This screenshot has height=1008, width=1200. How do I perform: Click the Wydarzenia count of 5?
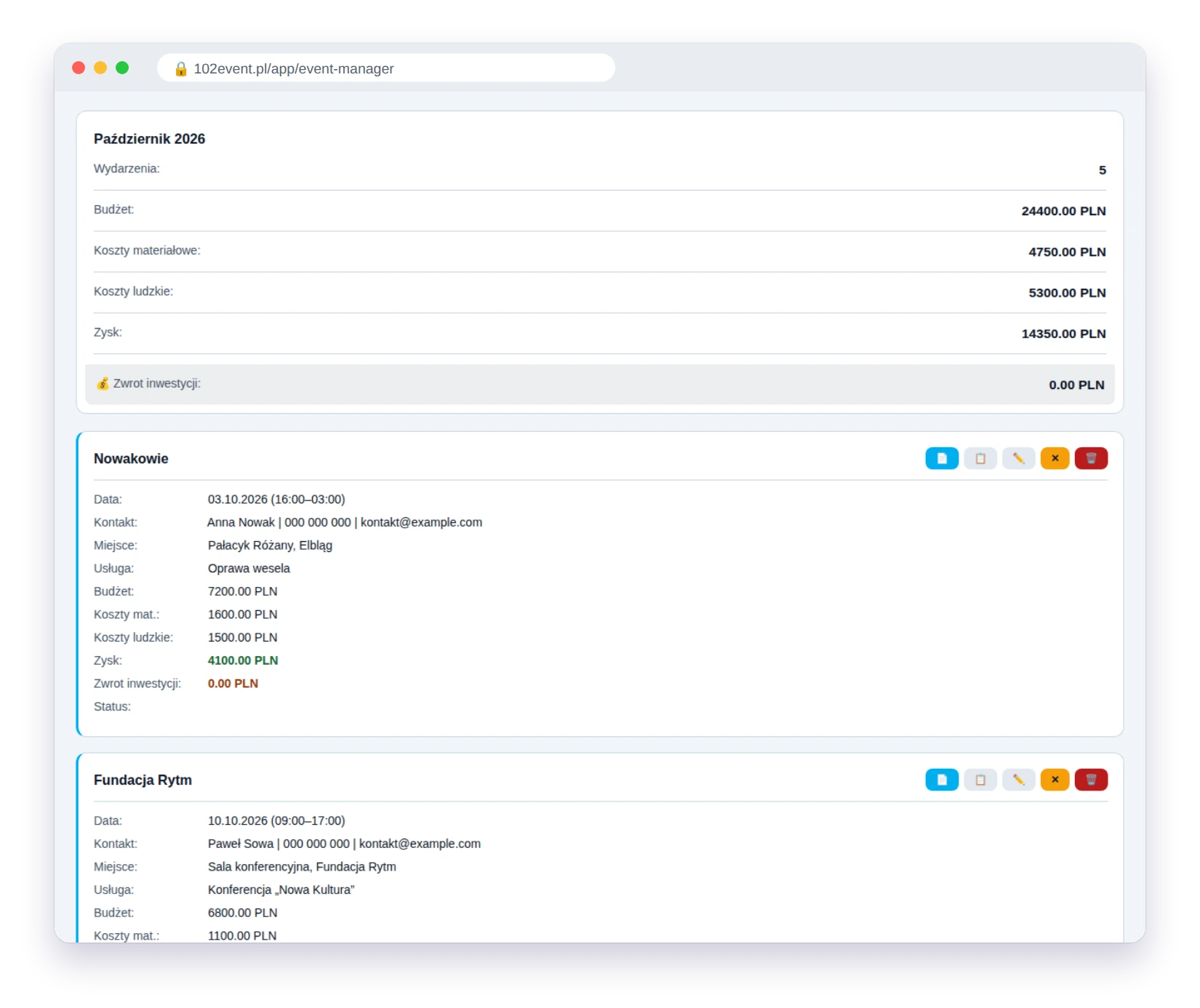[x=1103, y=170]
